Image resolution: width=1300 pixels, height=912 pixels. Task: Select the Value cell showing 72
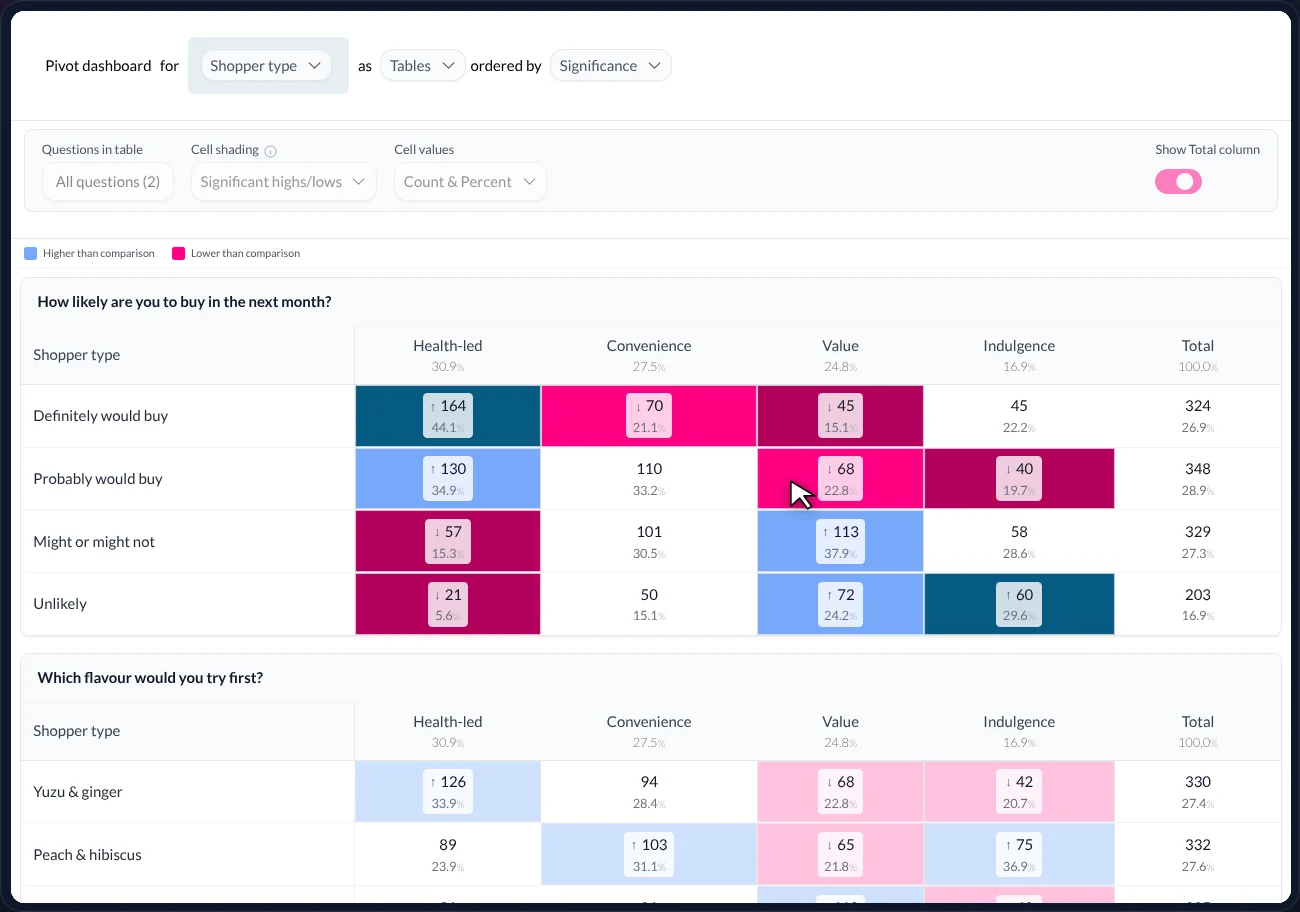pyautogui.click(x=840, y=604)
